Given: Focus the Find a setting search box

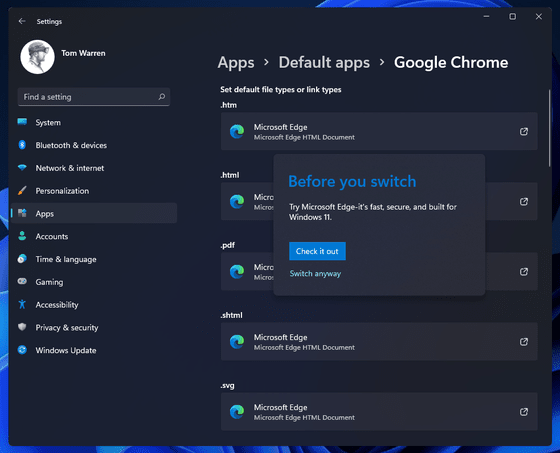Looking at the screenshot, I should [x=94, y=97].
